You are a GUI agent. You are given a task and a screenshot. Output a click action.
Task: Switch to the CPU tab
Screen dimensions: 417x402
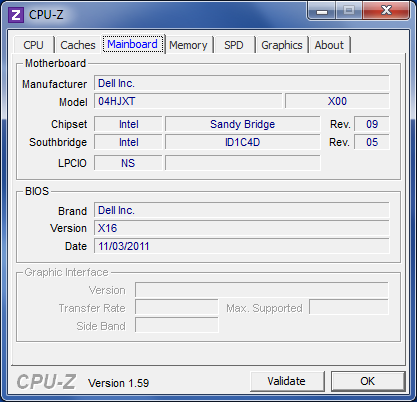point(33,45)
